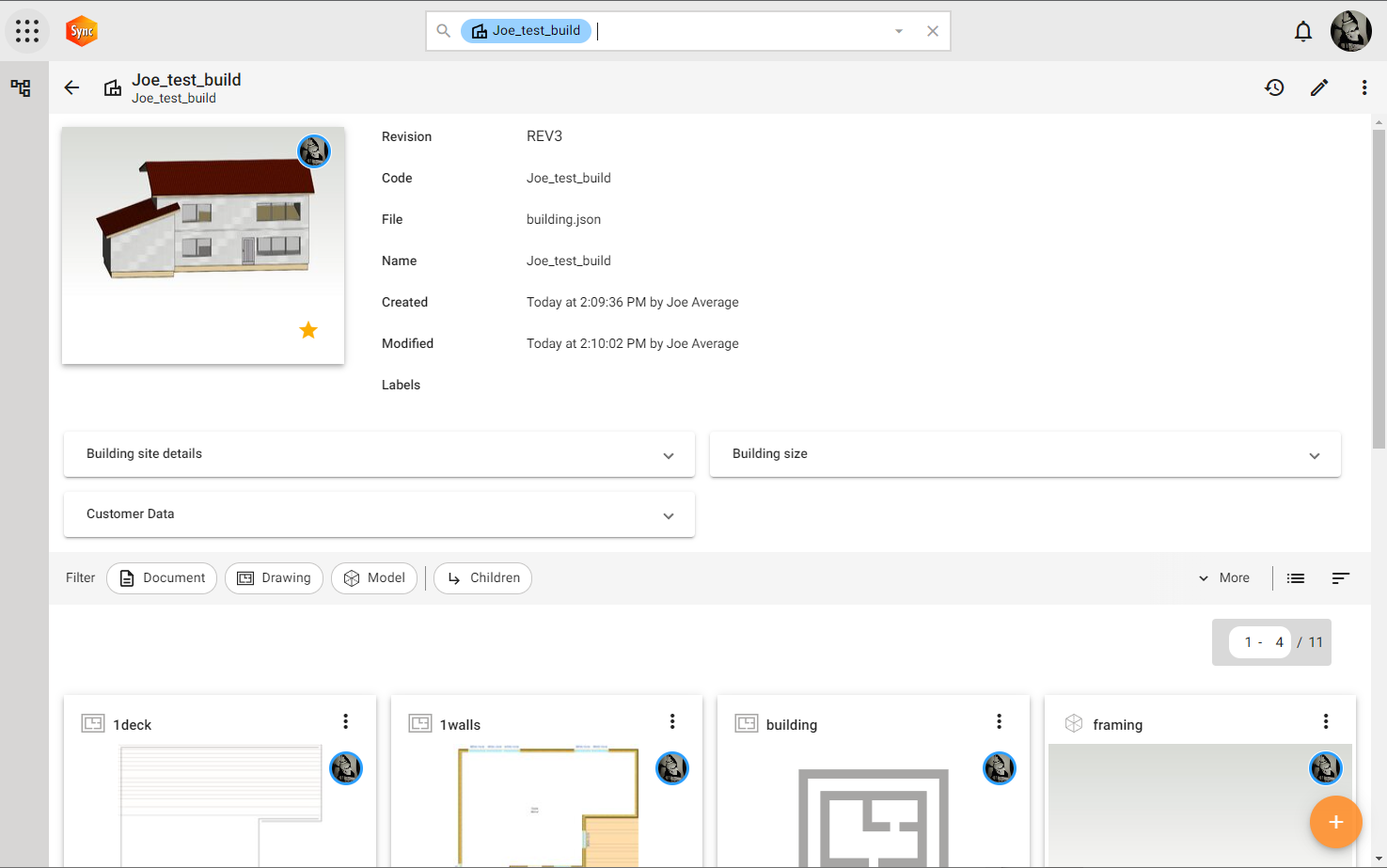Open the revision history icon
The width and height of the screenshot is (1387, 868).
pyautogui.click(x=1274, y=87)
